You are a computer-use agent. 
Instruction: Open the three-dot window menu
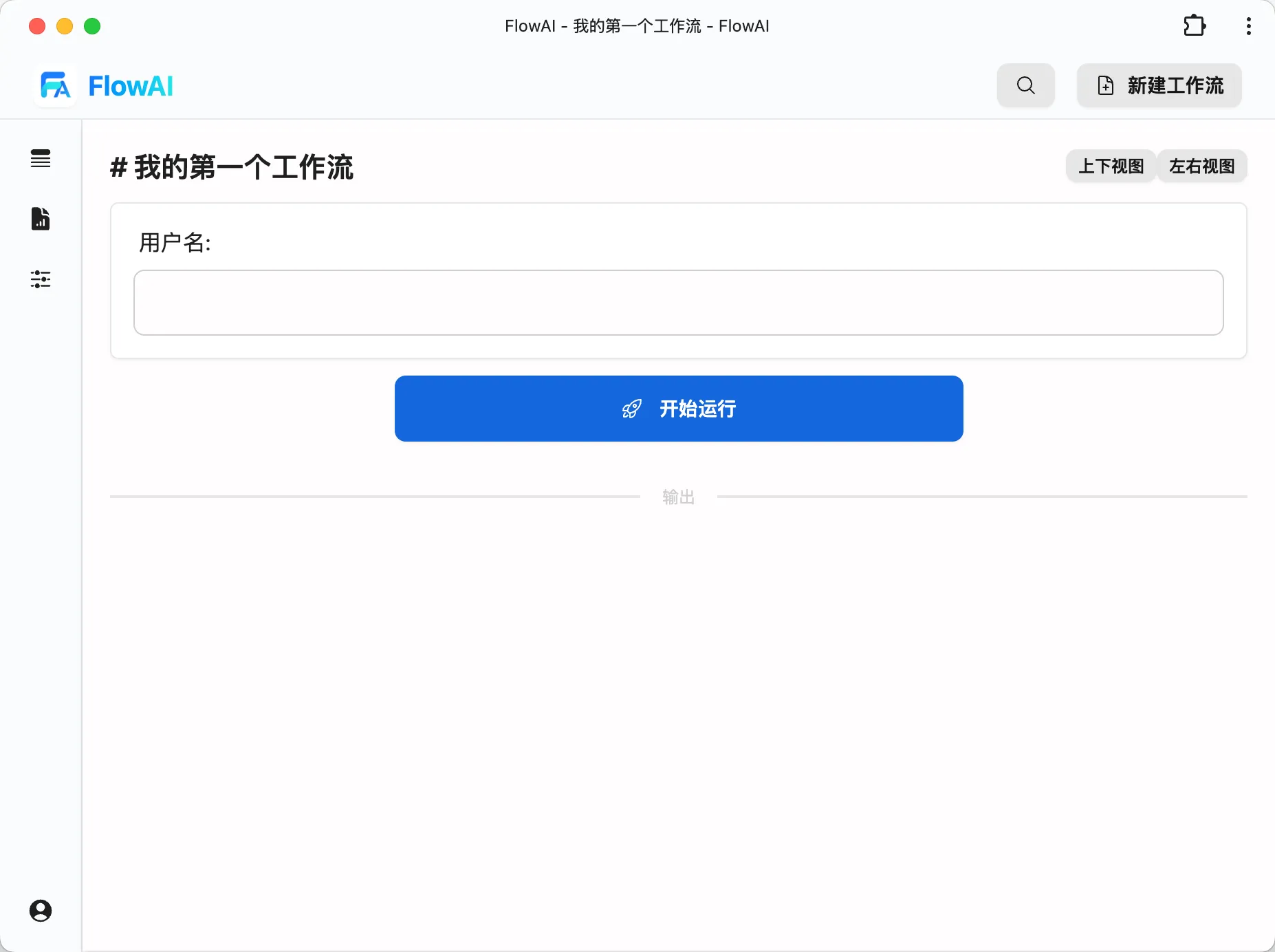click(x=1249, y=26)
